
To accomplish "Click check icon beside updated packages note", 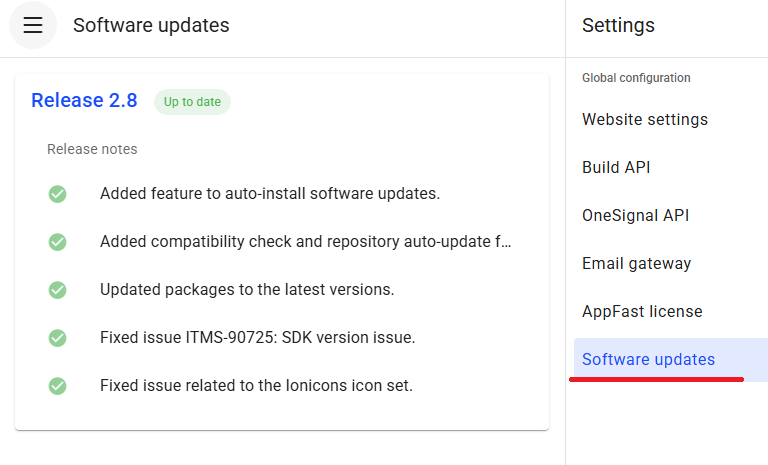I will [x=58, y=290].
